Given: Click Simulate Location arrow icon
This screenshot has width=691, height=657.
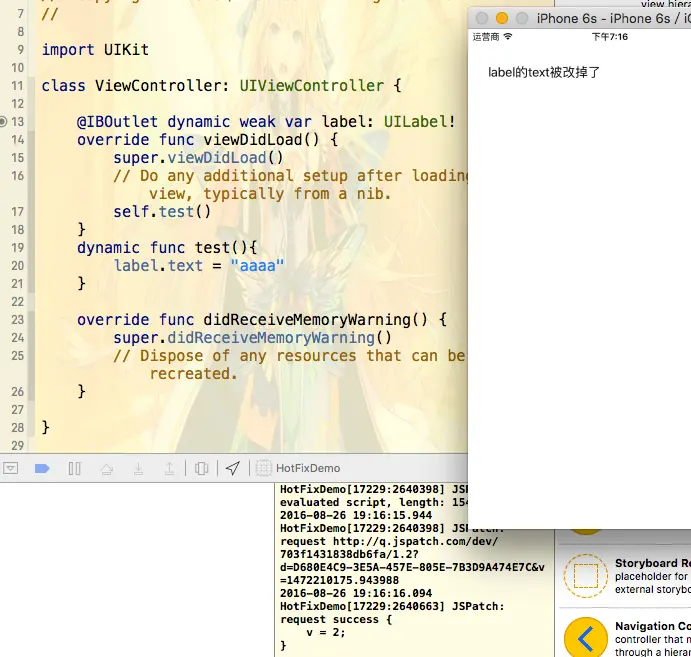Looking at the screenshot, I should click(x=233, y=468).
